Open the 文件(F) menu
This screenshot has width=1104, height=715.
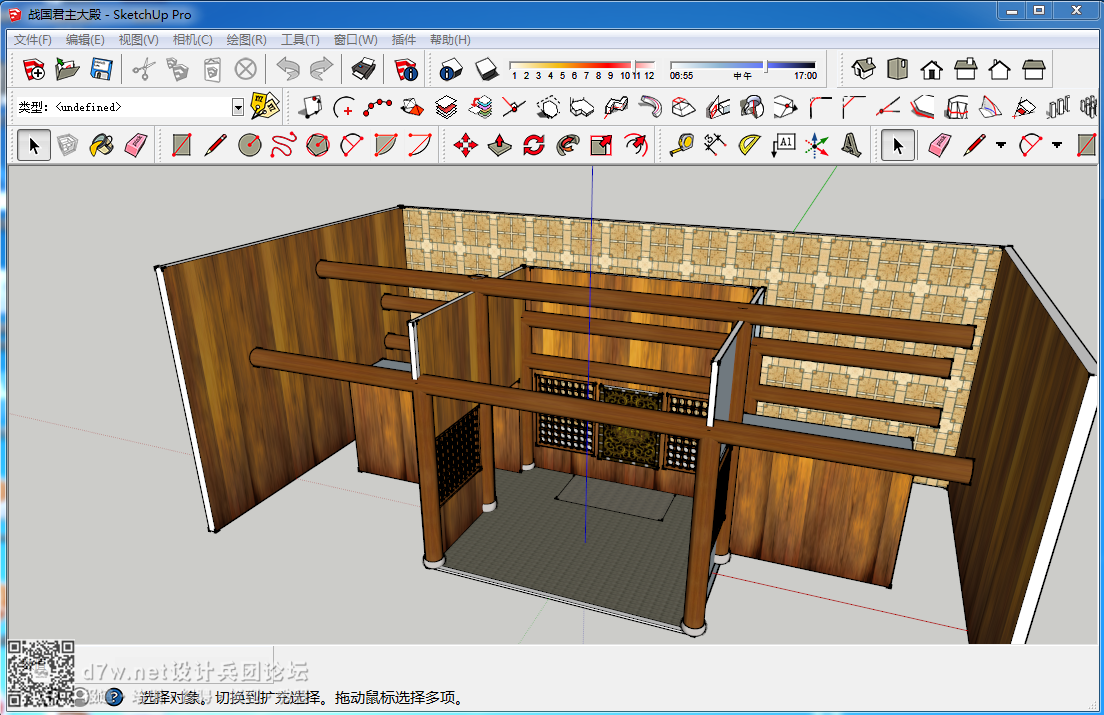(32, 39)
